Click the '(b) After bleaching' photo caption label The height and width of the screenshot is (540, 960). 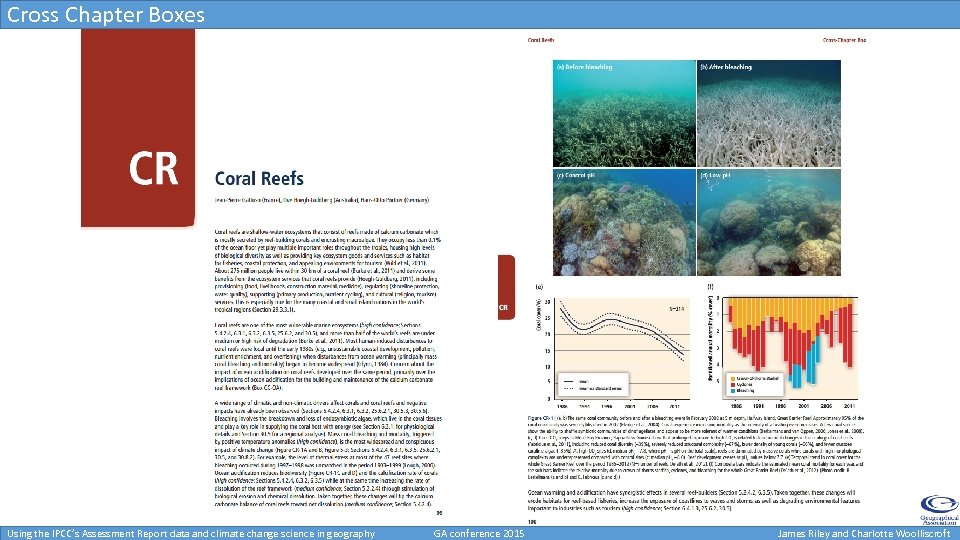pyautogui.click(x=726, y=67)
